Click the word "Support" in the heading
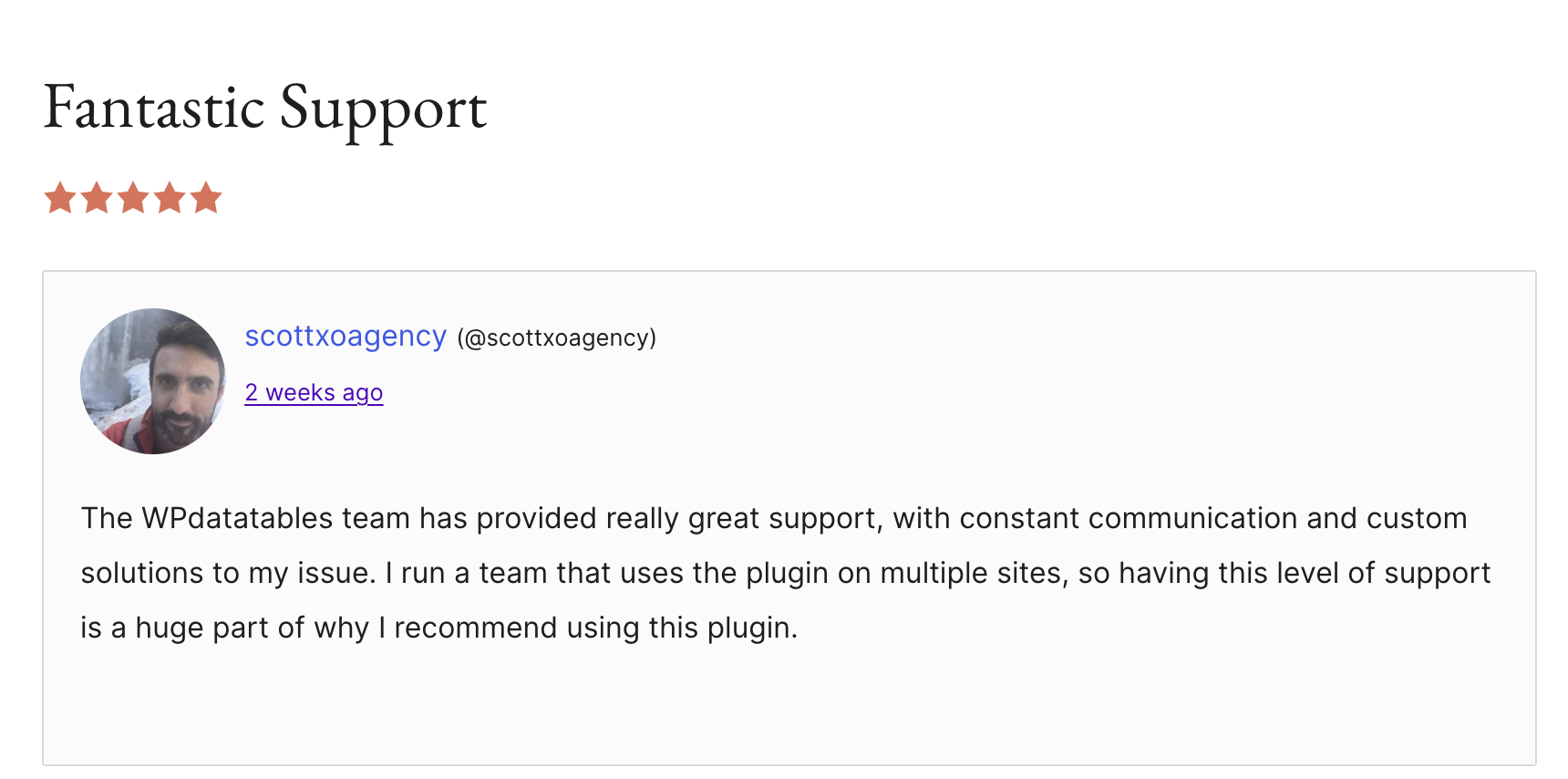 [383, 109]
